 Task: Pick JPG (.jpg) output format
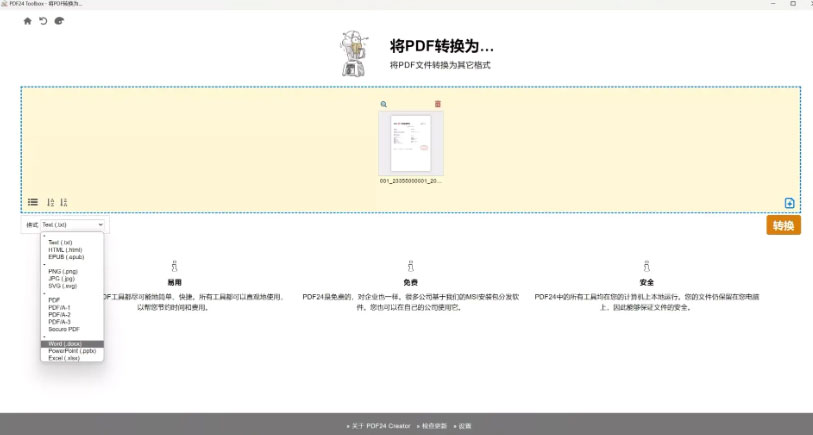tap(62, 278)
